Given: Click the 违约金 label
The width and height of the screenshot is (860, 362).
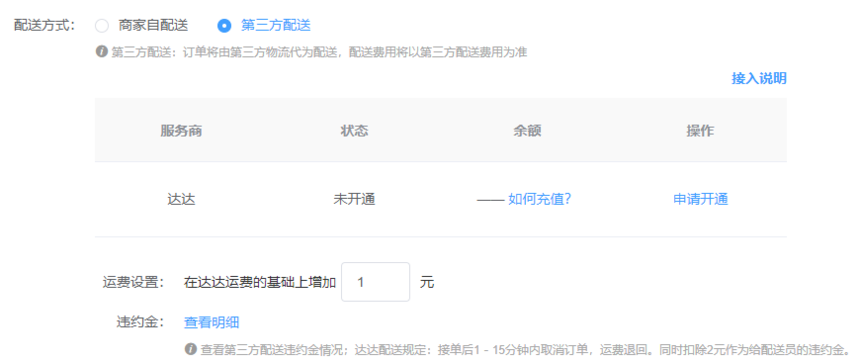Looking at the screenshot, I should (x=141, y=323).
